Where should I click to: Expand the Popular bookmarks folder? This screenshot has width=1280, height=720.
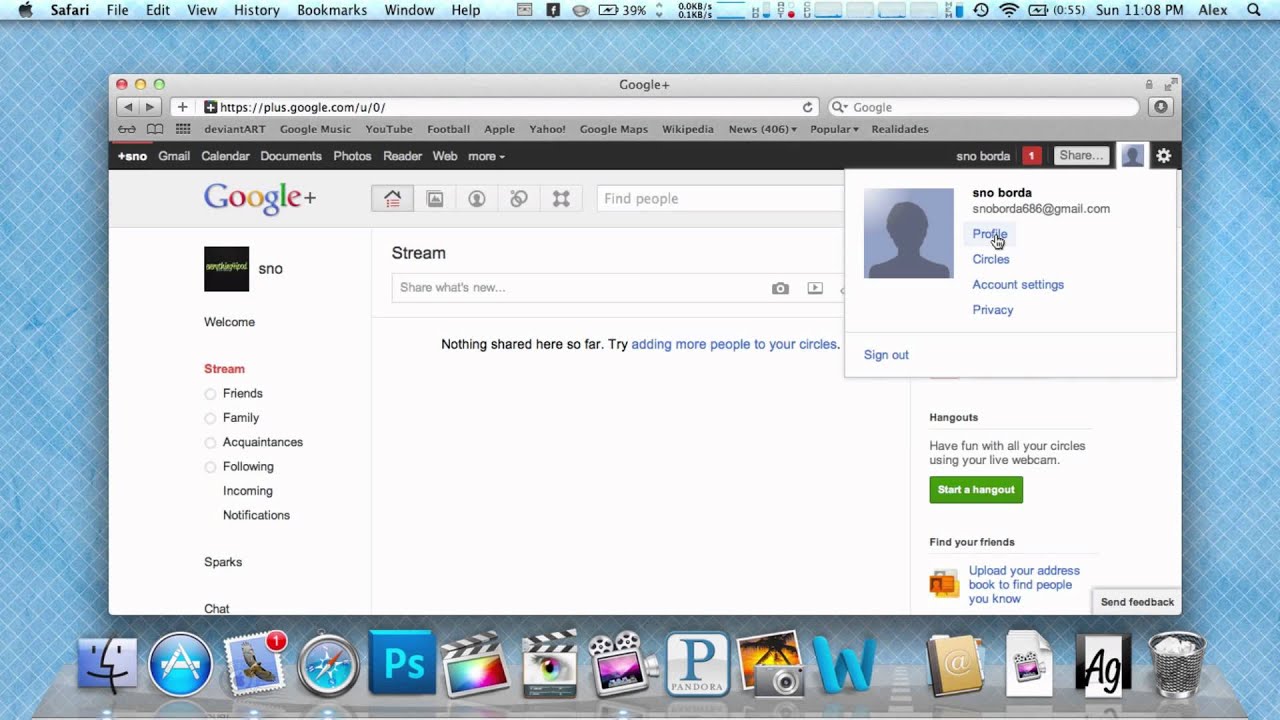tap(834, 129)
